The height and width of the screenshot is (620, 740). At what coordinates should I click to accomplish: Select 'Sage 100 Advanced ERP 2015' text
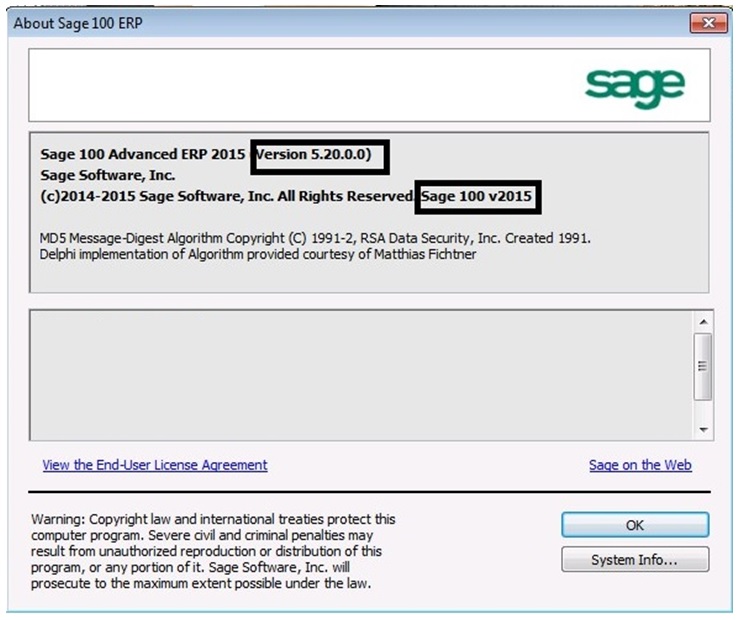(143, 154)
